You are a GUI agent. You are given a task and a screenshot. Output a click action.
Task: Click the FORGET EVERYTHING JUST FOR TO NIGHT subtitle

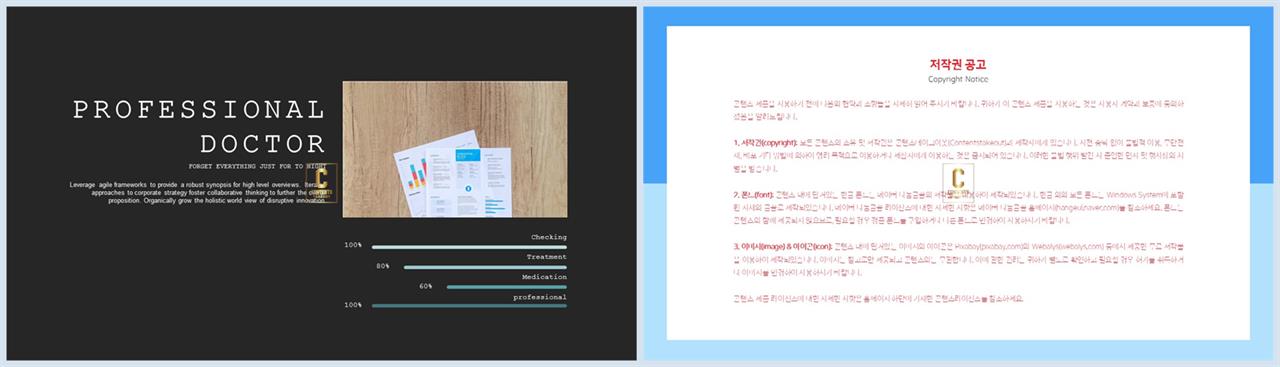pos(258,166)
